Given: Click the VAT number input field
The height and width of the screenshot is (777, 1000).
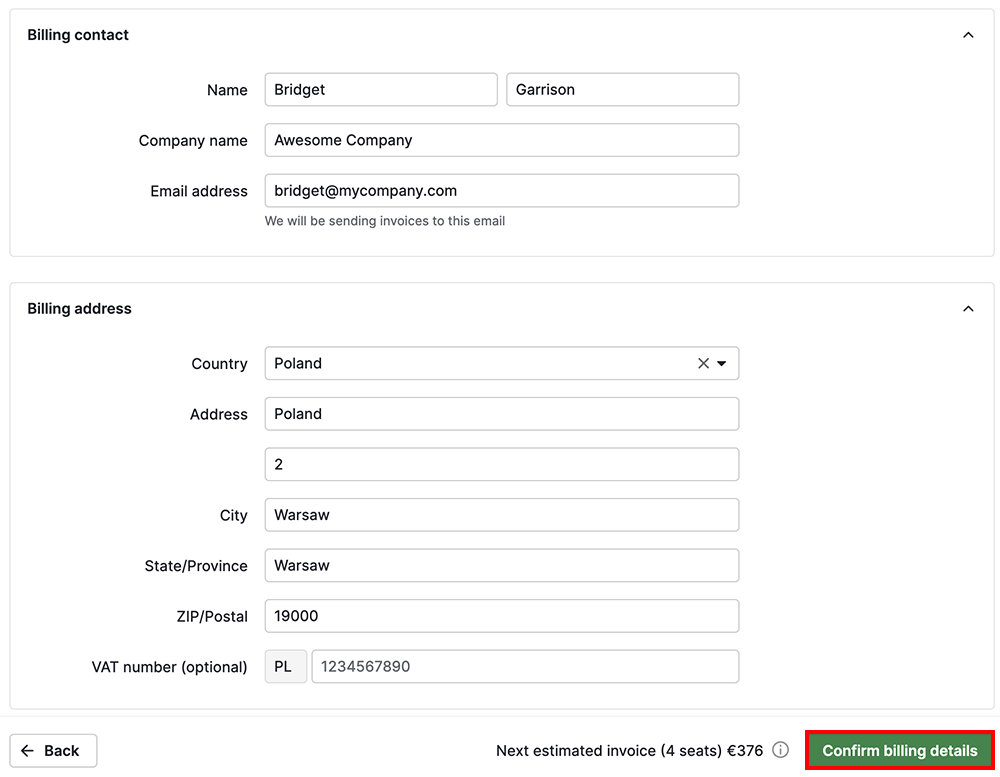Looking at the screenshot, I should click(525, 667).
